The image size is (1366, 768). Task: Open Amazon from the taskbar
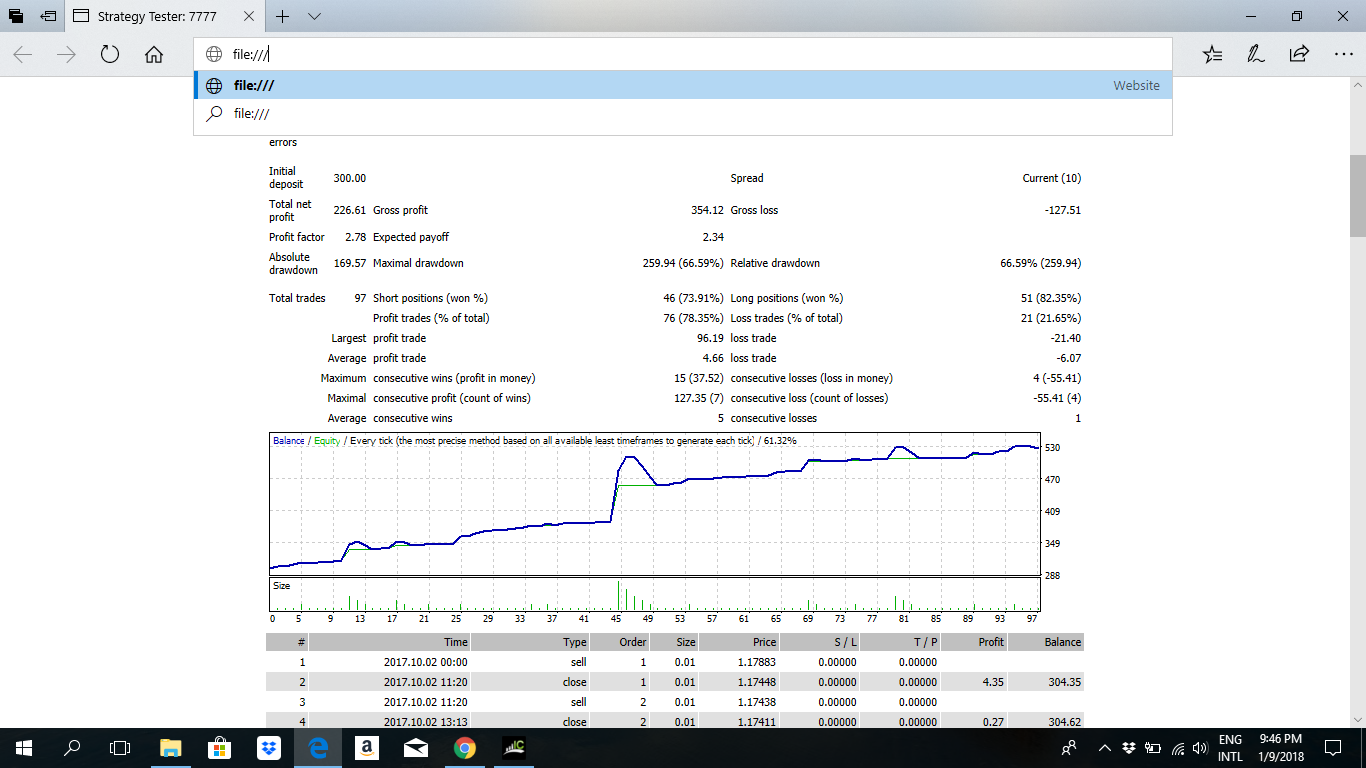pos(367,747)
